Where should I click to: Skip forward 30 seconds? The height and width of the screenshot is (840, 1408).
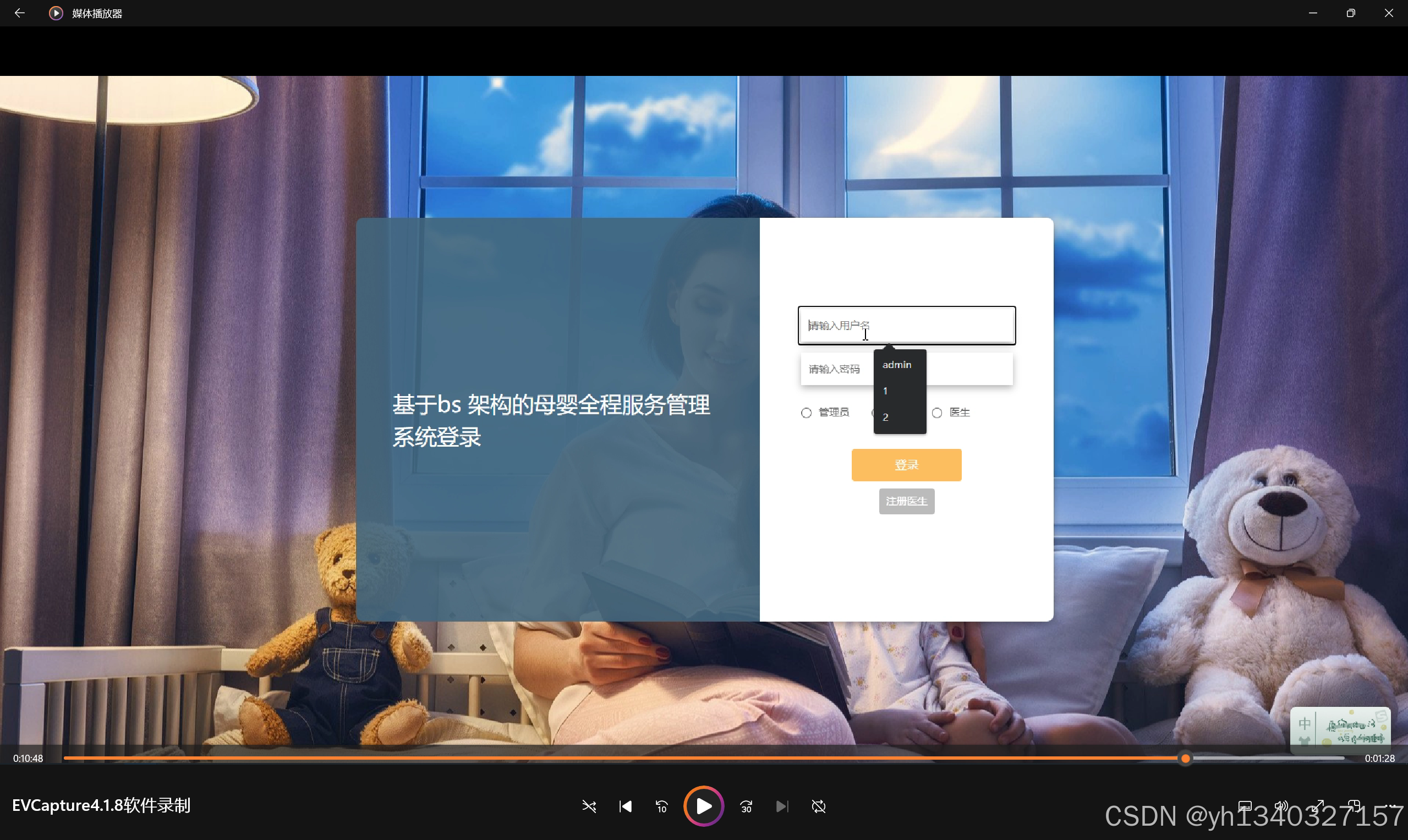(x=746, y=806)
